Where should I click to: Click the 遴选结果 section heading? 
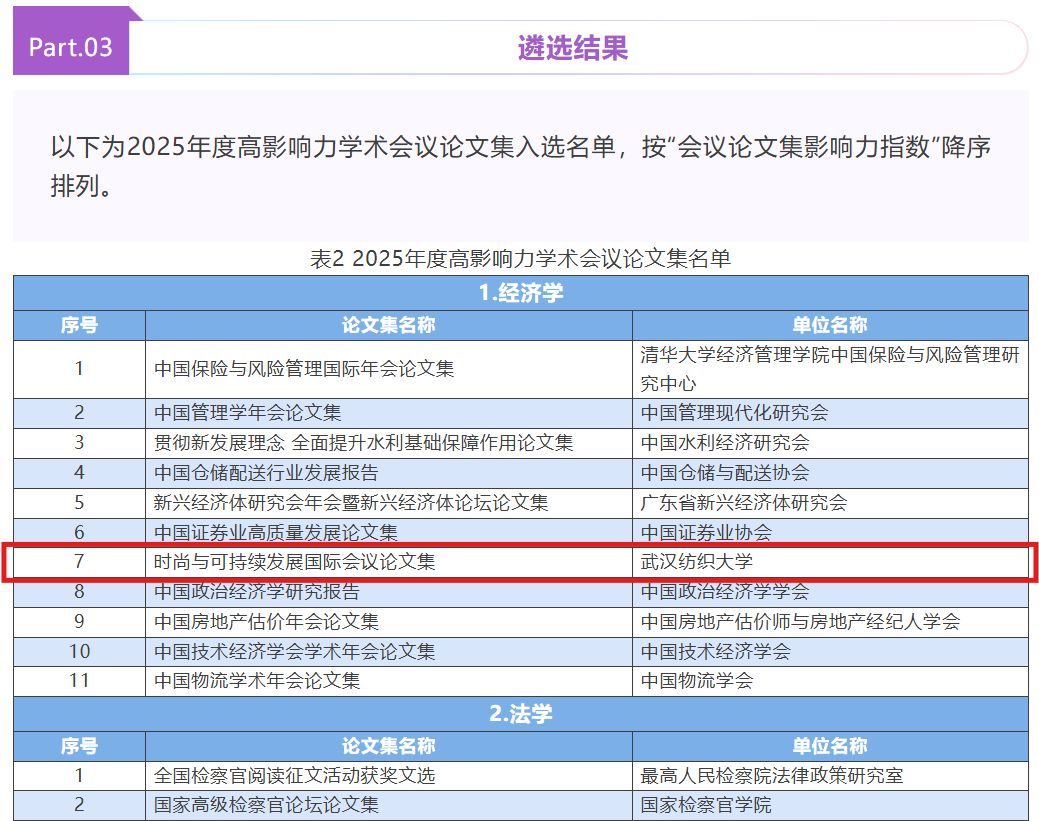point(573,47)
